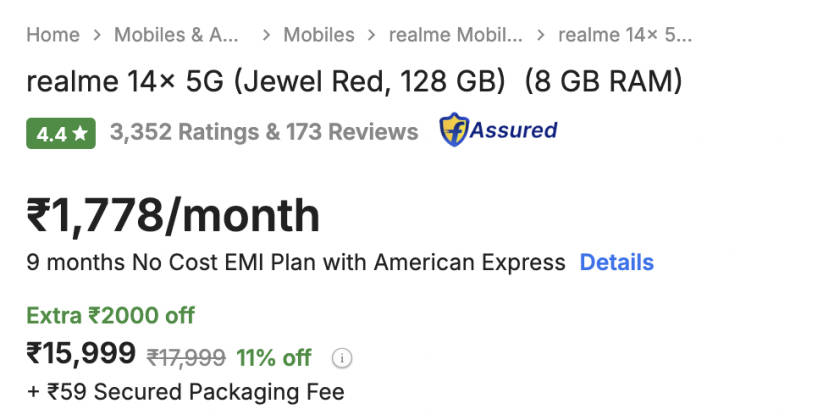
Task: Open 3,352 Ratings & 173 Reviews
Action: pyautogui.click(x=264, y=132)
